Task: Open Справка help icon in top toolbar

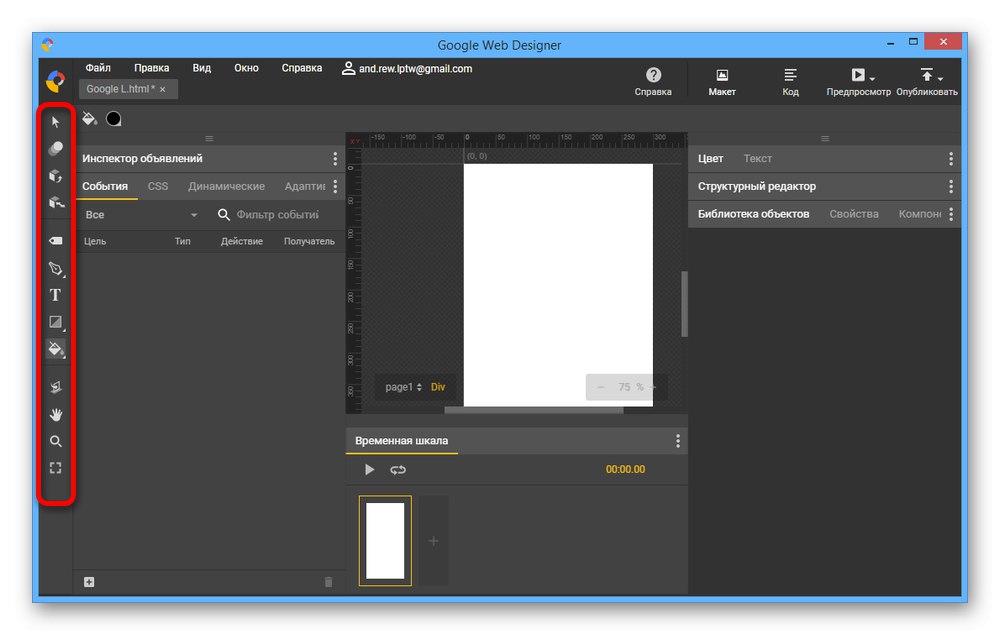Action: click(653, 82)
